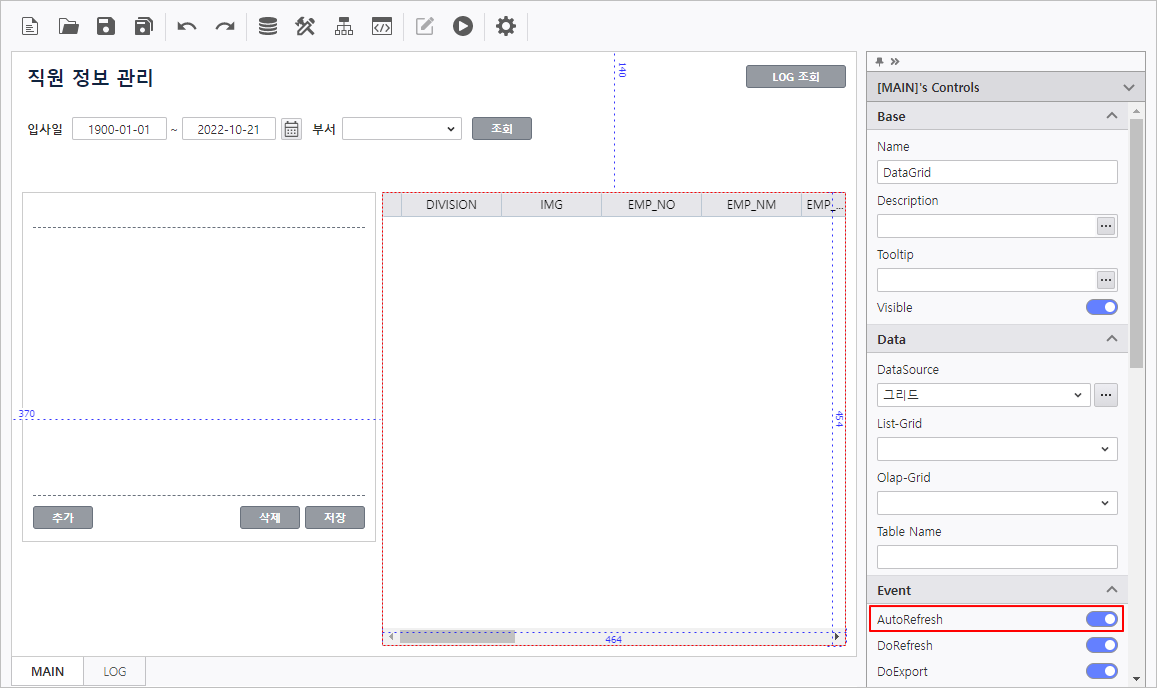The image size is (1157, 688).
Task: Click the Undo arrow icon
Action: pyautogui.click(x=187, y=26)
